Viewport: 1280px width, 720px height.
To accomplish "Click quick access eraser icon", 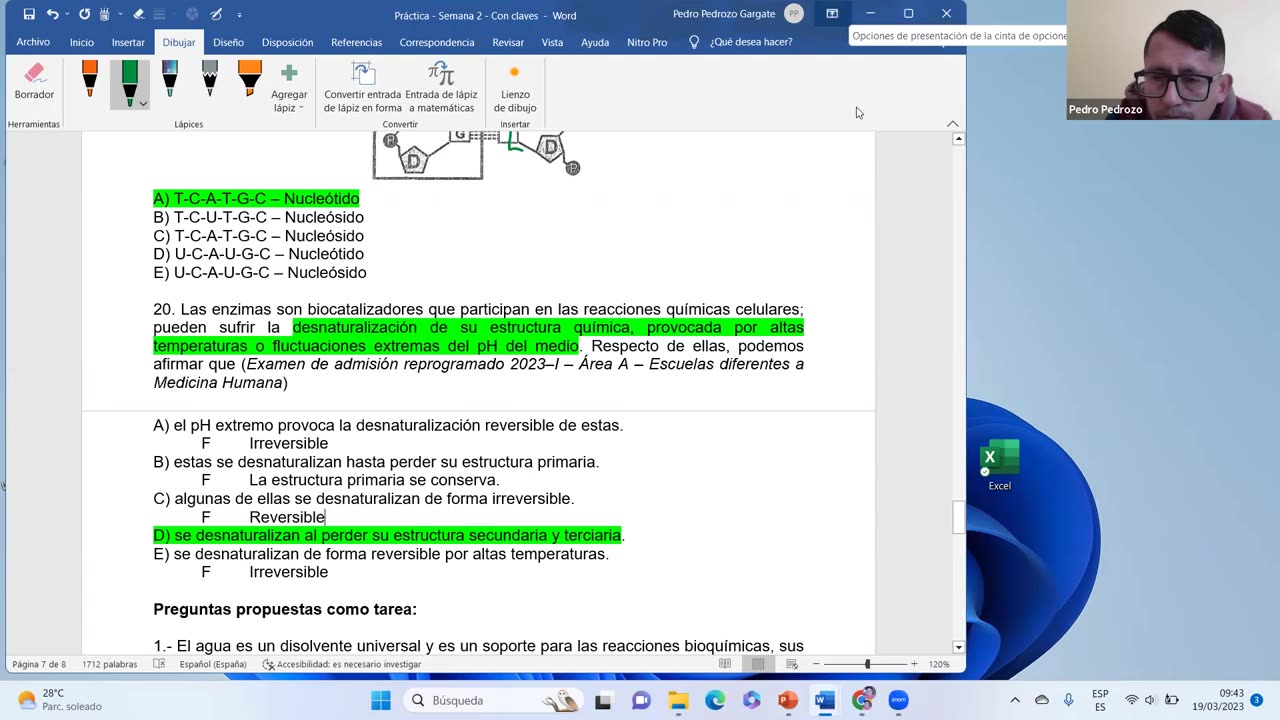I will (x=138, y=15).
